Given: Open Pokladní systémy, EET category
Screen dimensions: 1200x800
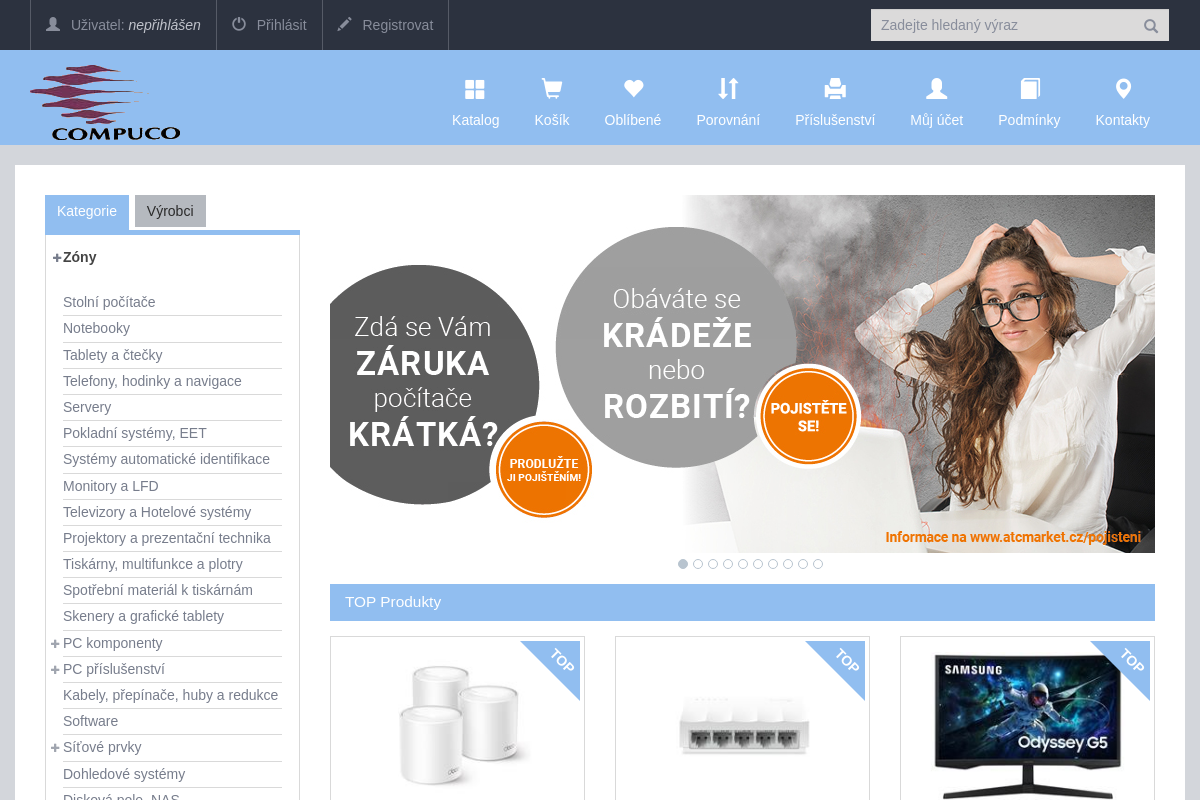Looking at the screenshot, I should point(135,433).
